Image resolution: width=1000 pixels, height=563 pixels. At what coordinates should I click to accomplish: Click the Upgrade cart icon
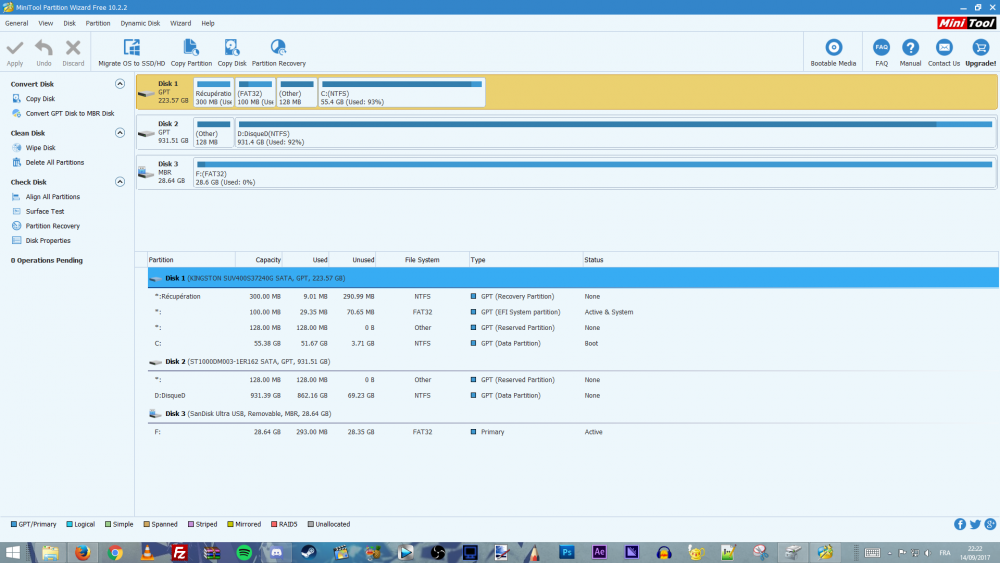980,48
